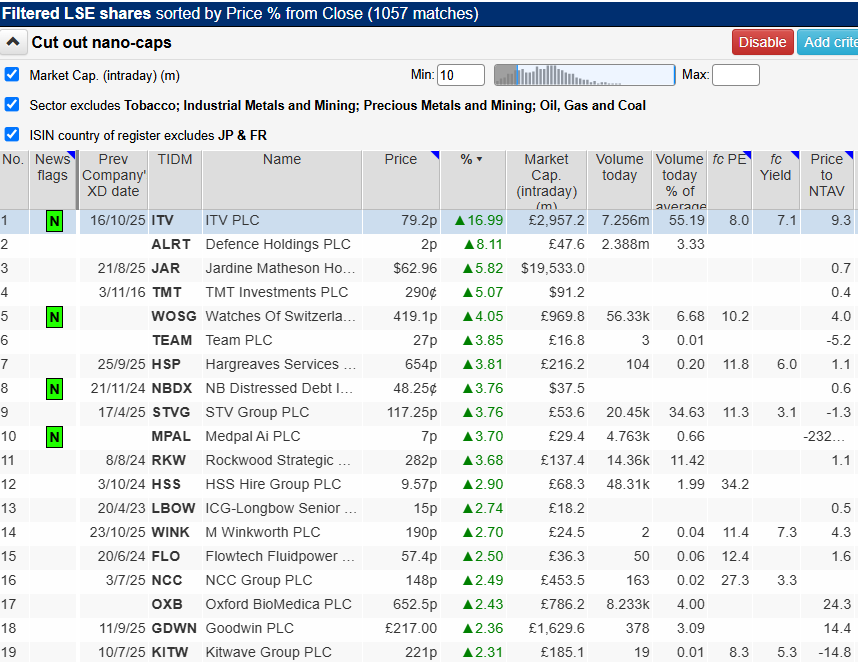This screenshot has width=858, height=662.
Task: Open the news flag for NBDX
Action: point(54,389)
